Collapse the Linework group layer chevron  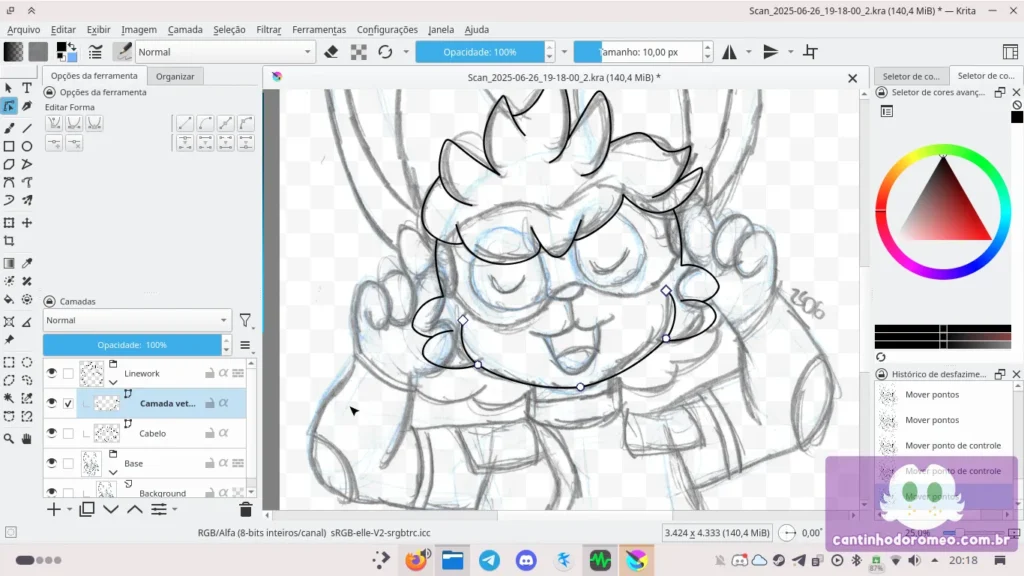point(113,382)
